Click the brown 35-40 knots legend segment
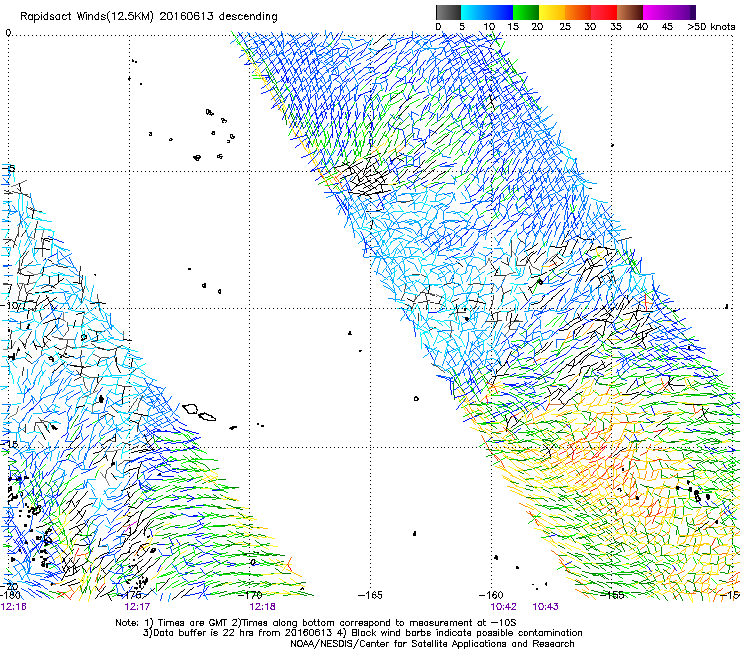 630,12
